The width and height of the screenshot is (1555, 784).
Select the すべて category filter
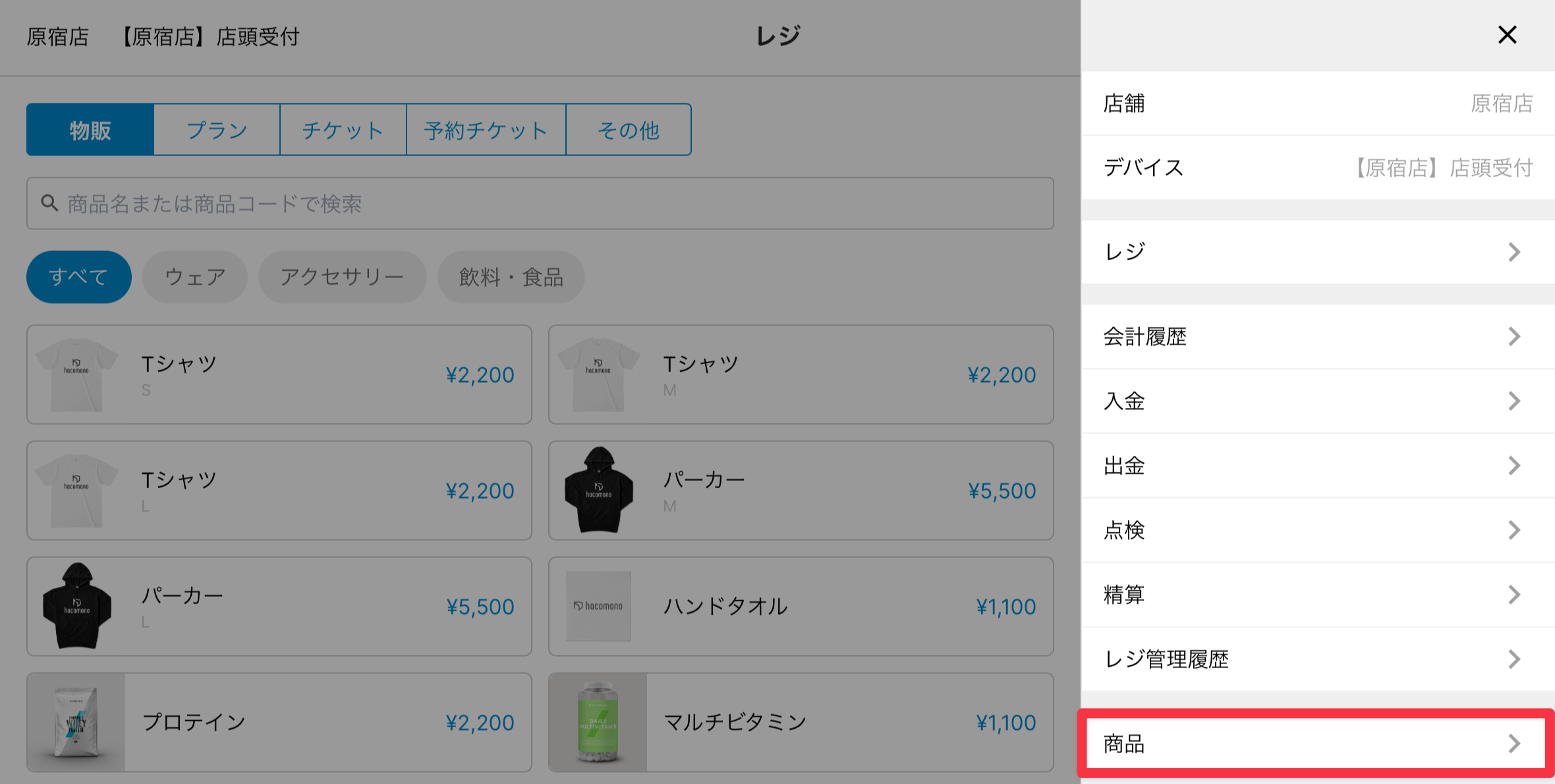(x=78, y=277)
